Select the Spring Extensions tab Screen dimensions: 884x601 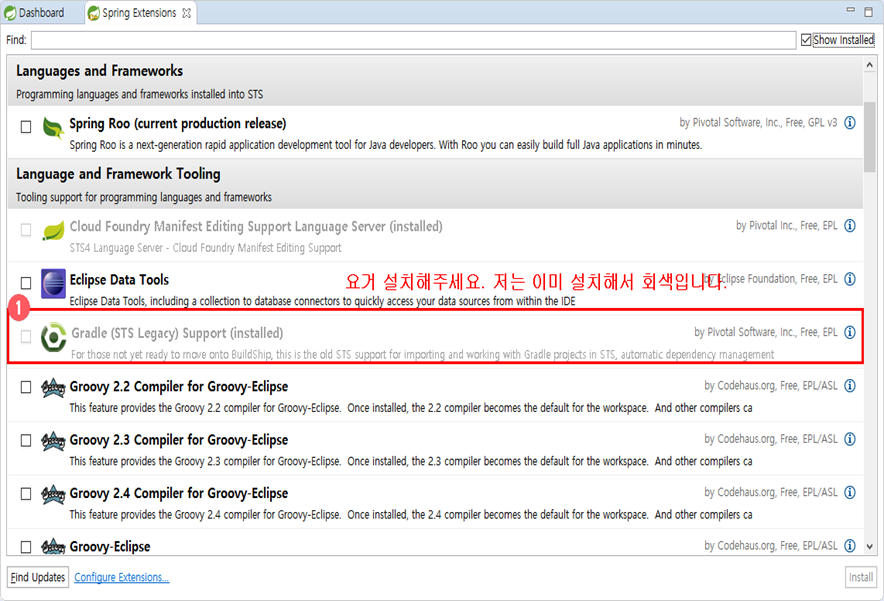[x=139, y=12]
